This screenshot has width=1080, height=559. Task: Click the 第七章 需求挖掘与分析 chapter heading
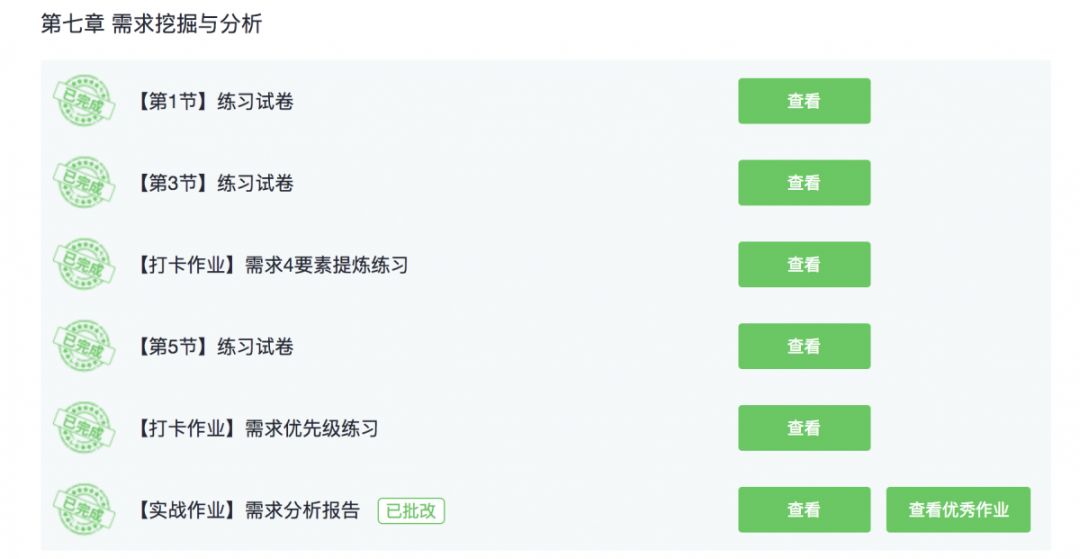point(151,24)
